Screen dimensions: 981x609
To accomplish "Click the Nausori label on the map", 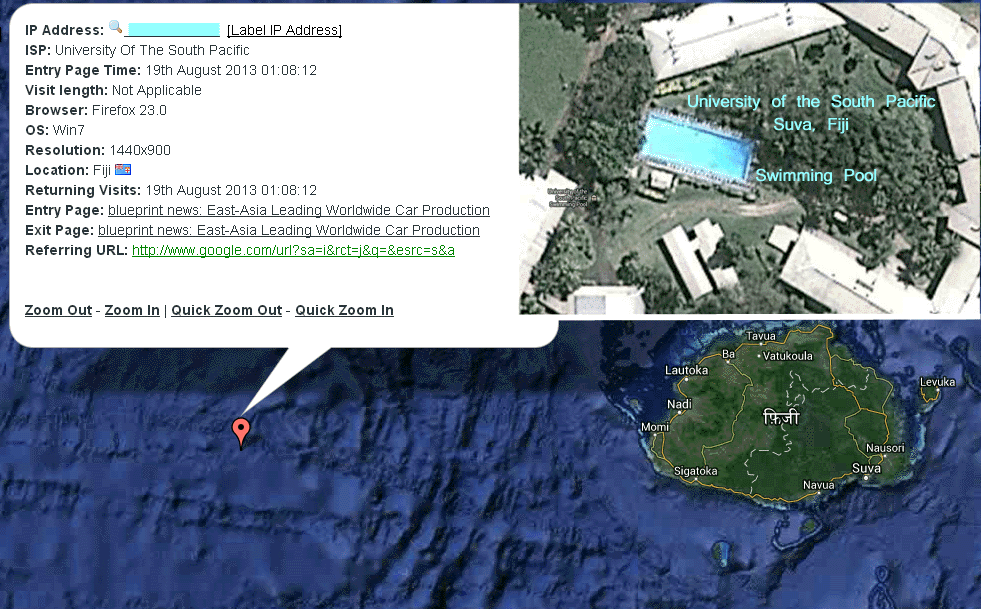I will (885, 448).
